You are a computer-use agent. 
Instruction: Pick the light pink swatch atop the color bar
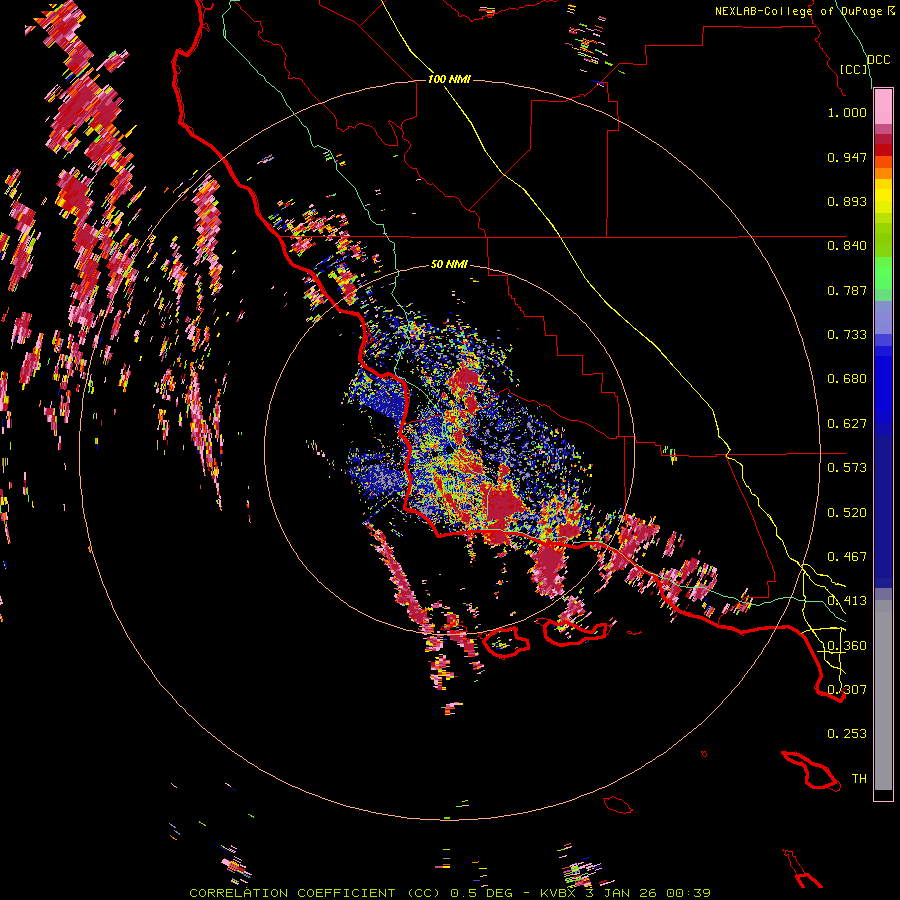coord(883,106)
